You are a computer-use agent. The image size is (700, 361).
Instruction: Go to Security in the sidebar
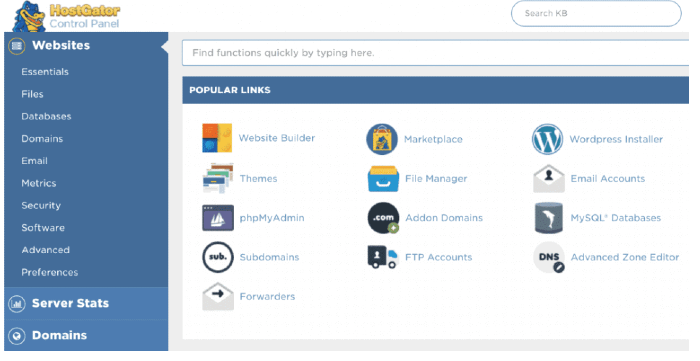point(41,206)
